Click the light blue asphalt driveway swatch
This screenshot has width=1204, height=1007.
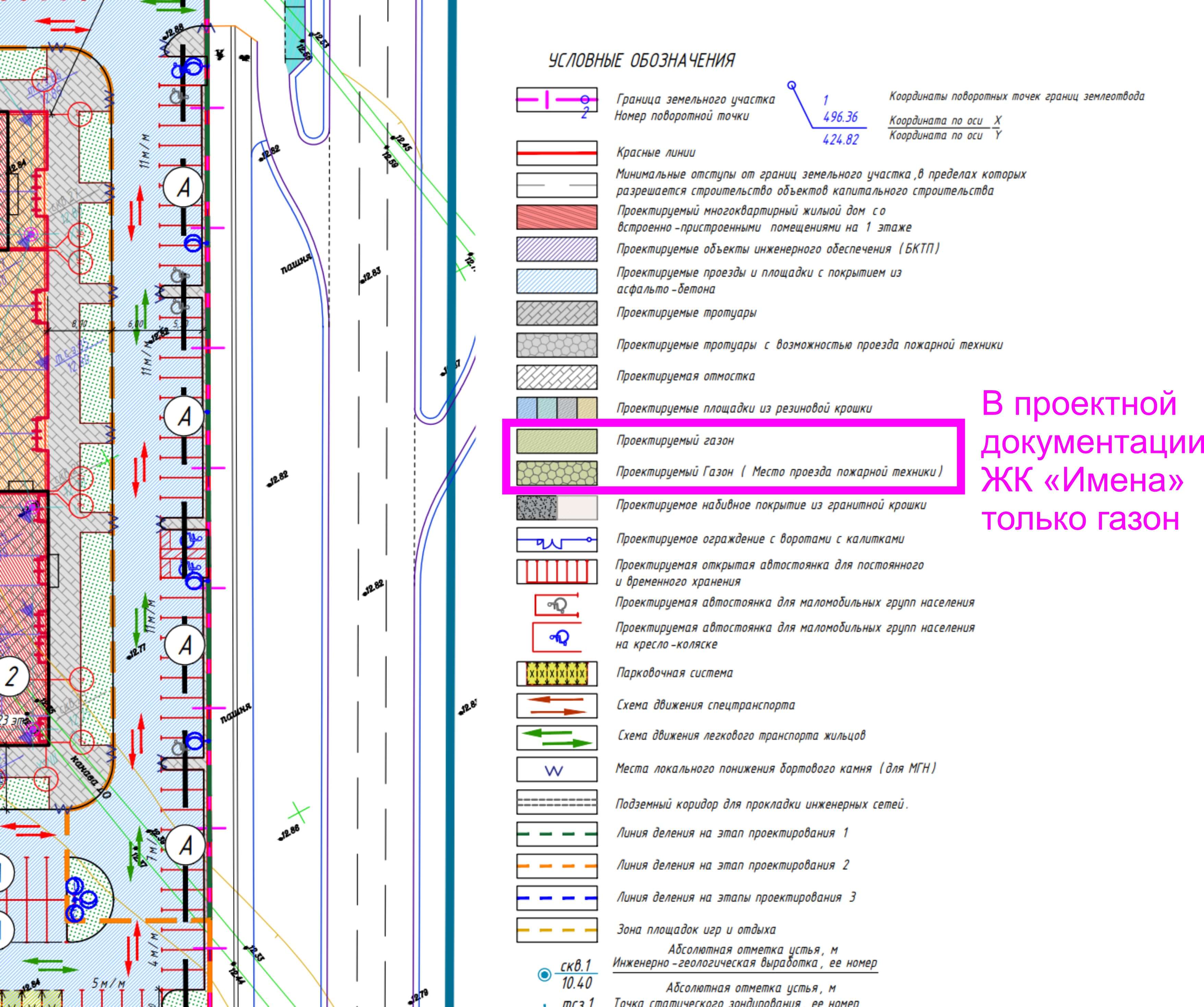click(557, 281)
